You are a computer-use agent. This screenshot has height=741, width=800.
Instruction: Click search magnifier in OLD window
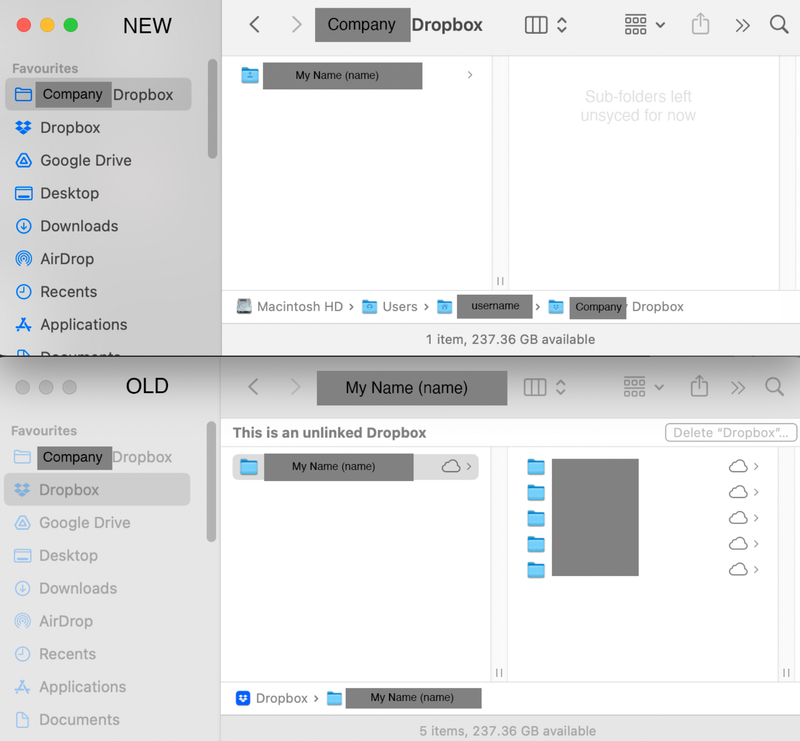point(774,387)
